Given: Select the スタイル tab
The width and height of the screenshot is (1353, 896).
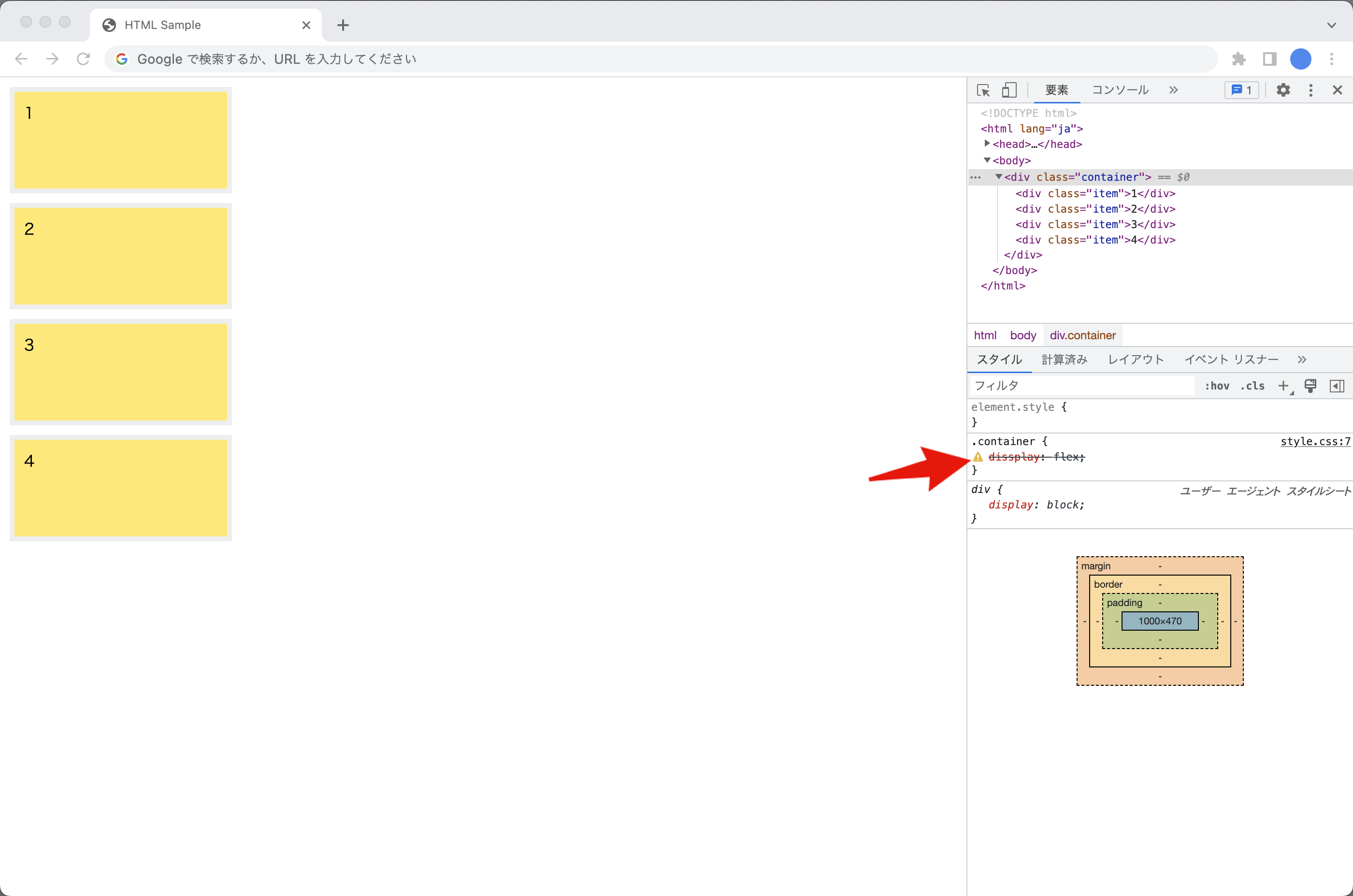Looking at the screenshot, I should [999, 360].
